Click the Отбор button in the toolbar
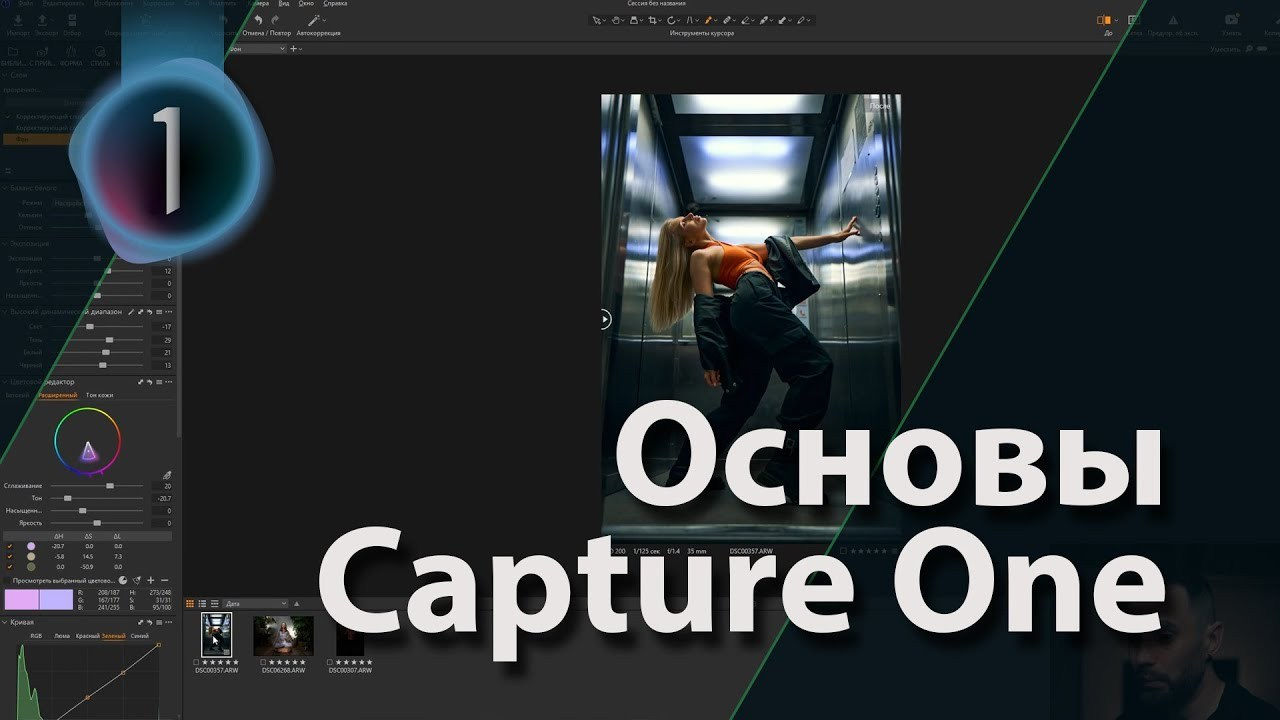Screen dimensions: 1280x720 click(71, 20)
